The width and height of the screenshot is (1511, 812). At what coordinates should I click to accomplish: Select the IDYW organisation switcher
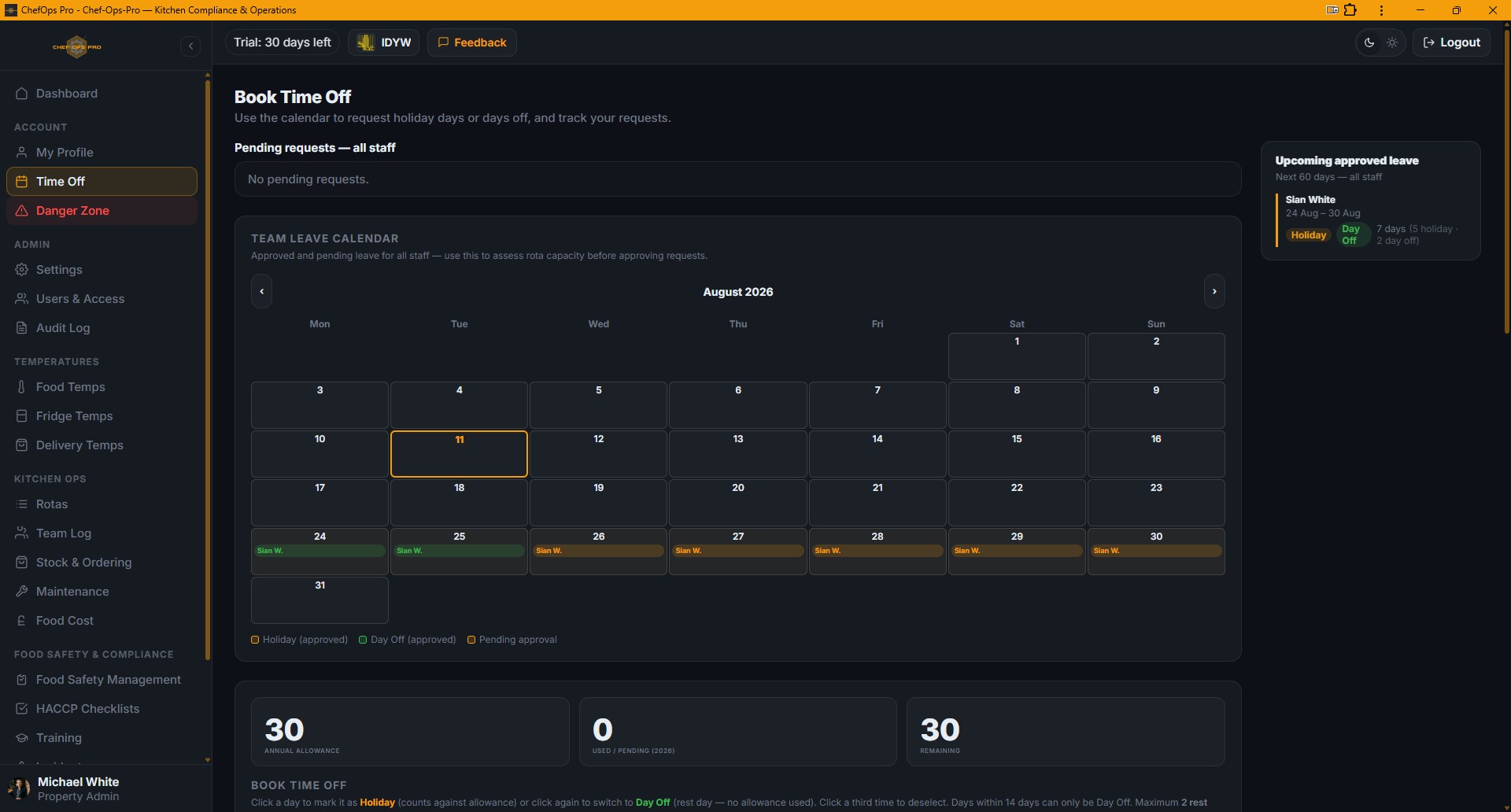384,42
